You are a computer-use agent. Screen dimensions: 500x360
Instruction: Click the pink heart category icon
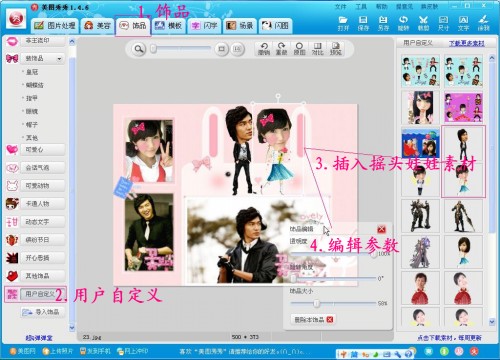12,149
